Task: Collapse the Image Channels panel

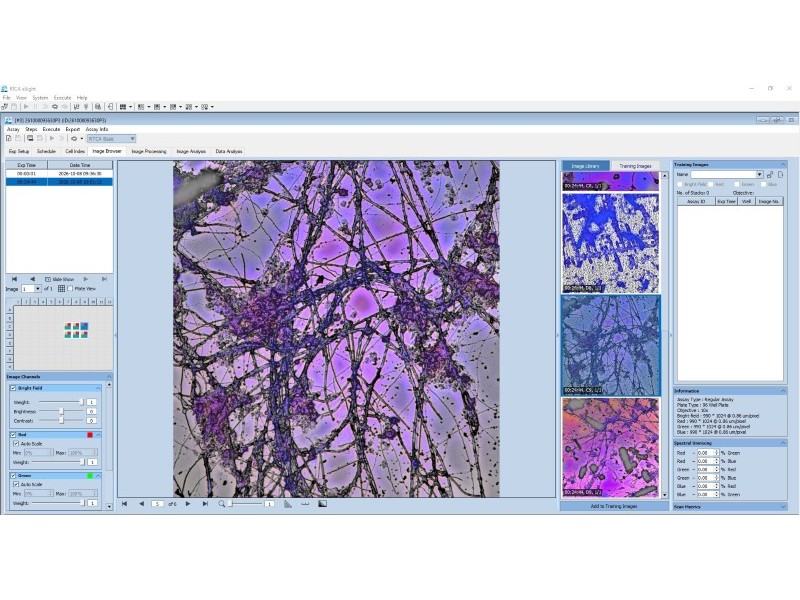Action: [109, 377]
